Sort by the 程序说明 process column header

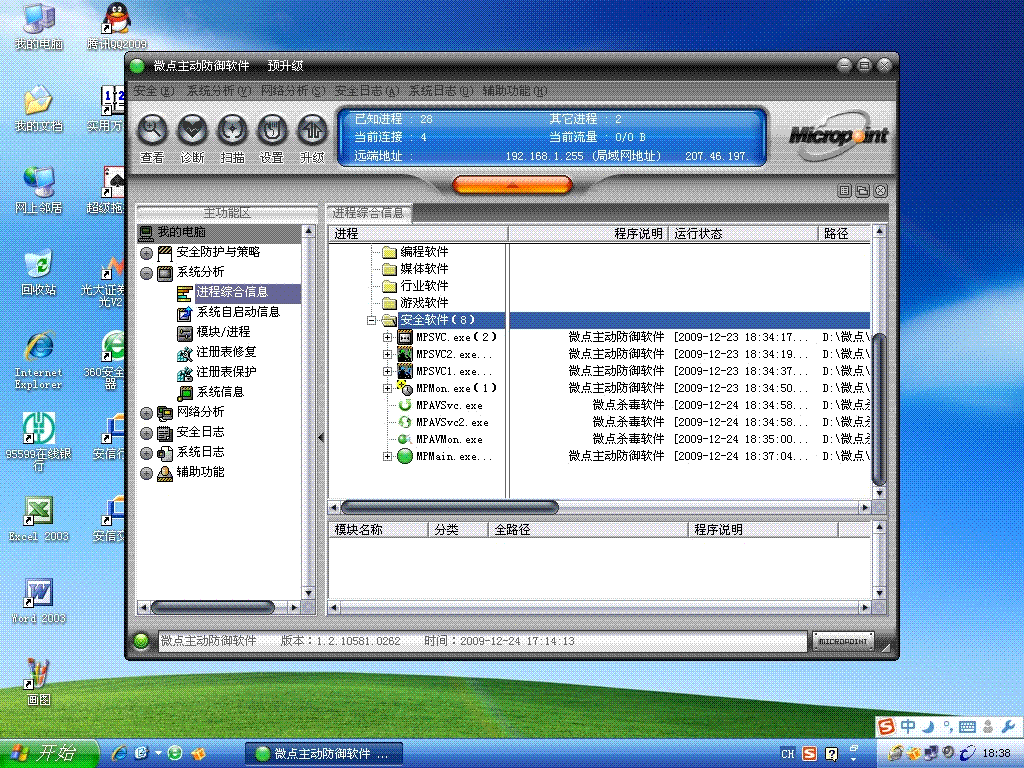pyautogui.click(x=588, y=234)
